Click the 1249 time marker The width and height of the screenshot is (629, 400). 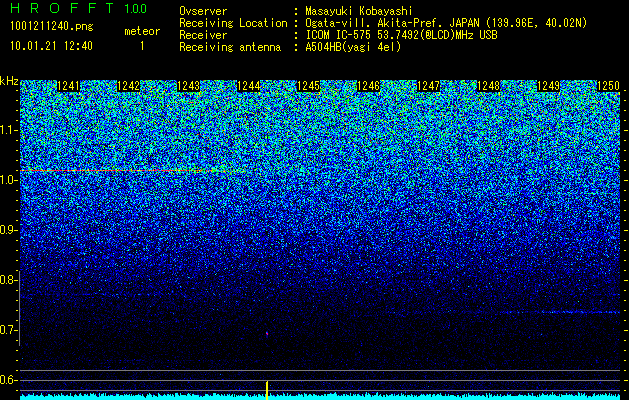[548, 86]
